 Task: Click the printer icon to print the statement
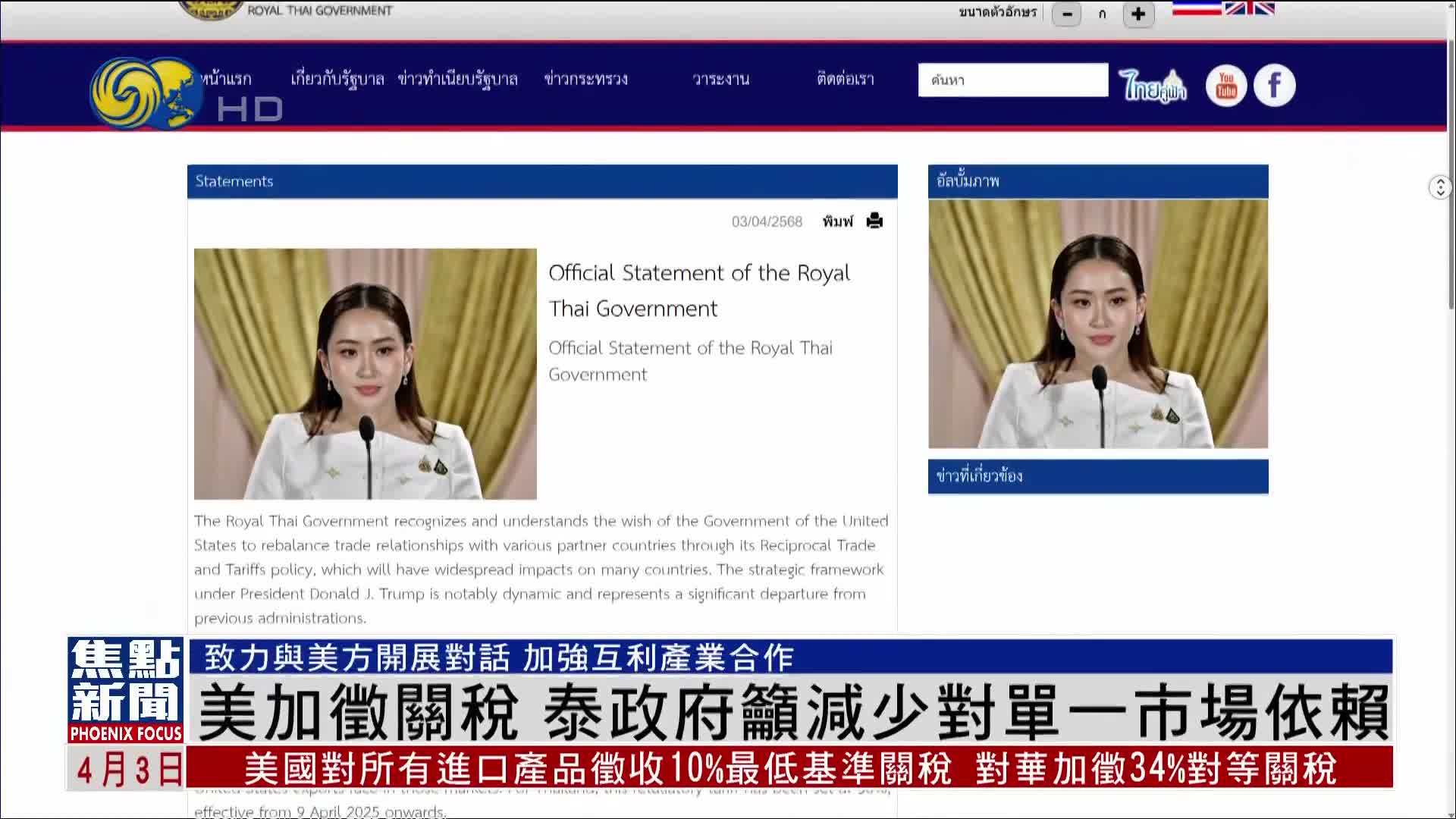874,221
